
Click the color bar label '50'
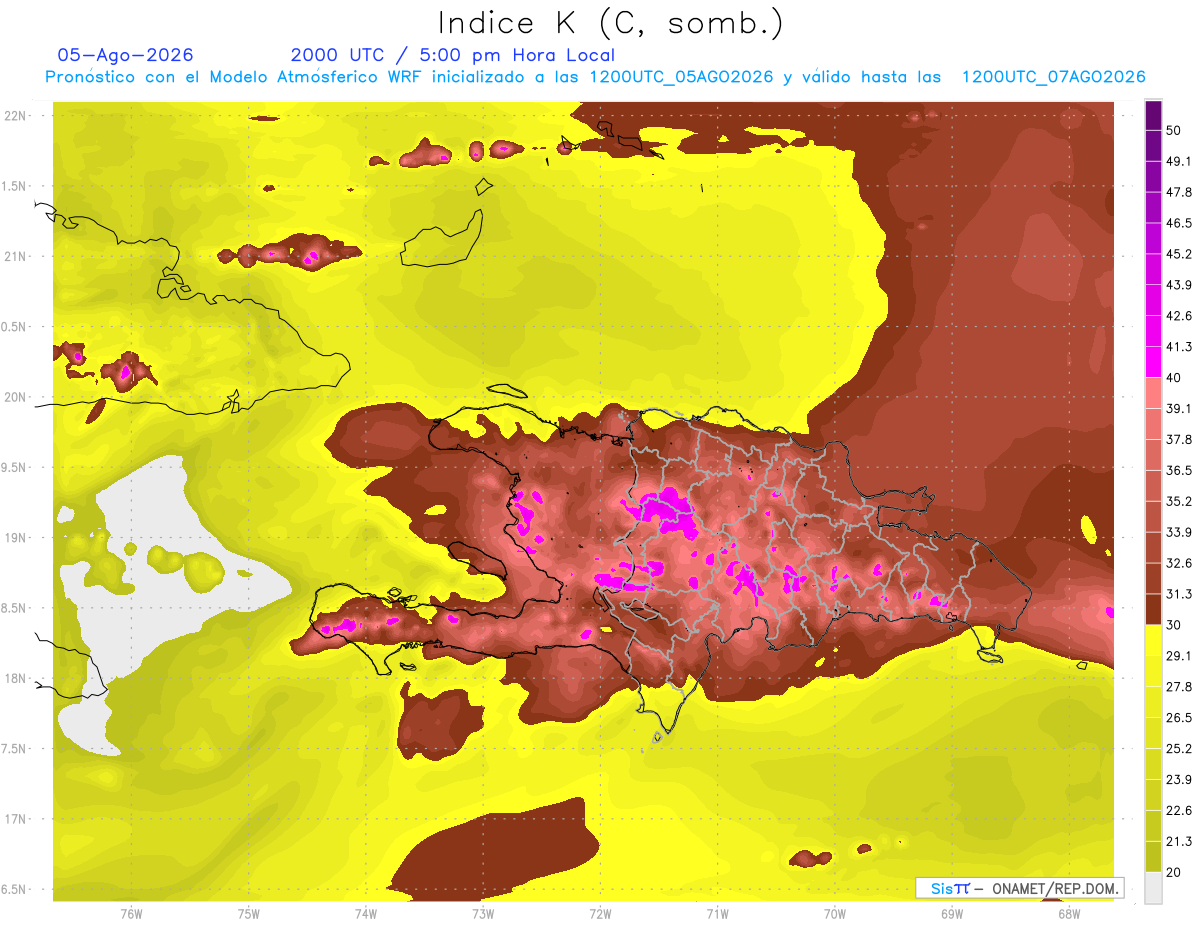click(1175, 131)
